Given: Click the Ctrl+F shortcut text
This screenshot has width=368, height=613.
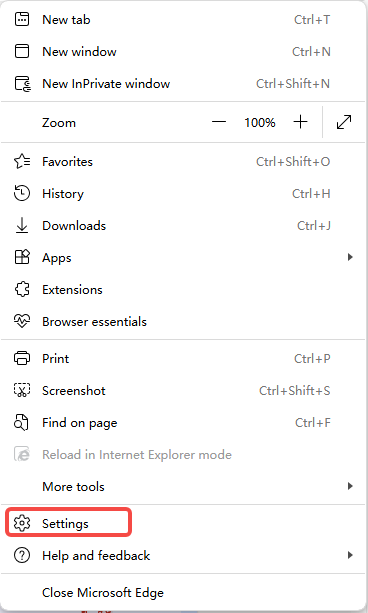Looking at the screenshot, I should click(313, 423).
